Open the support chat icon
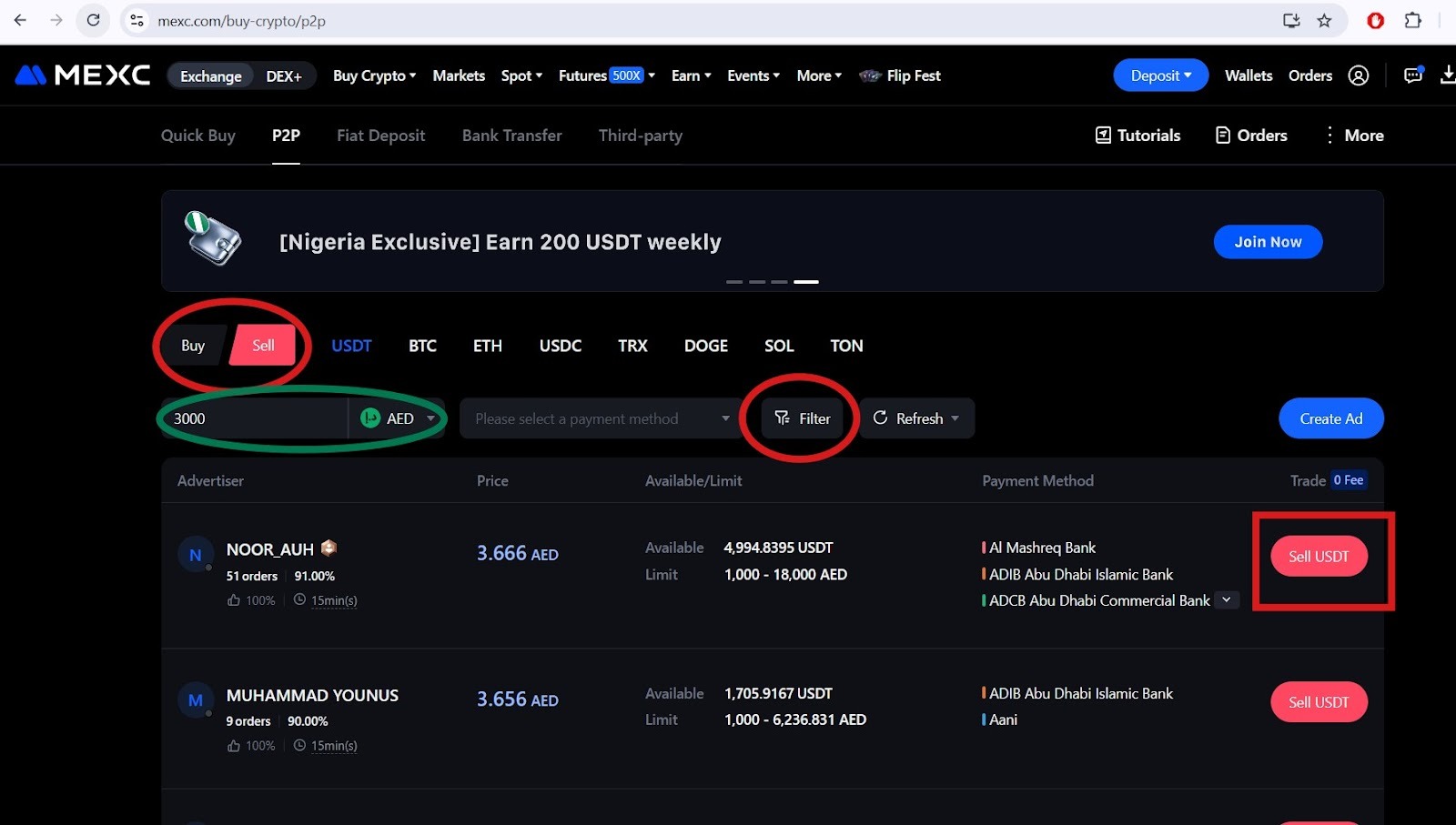The image size is (1456, 825). point(1412,75)
